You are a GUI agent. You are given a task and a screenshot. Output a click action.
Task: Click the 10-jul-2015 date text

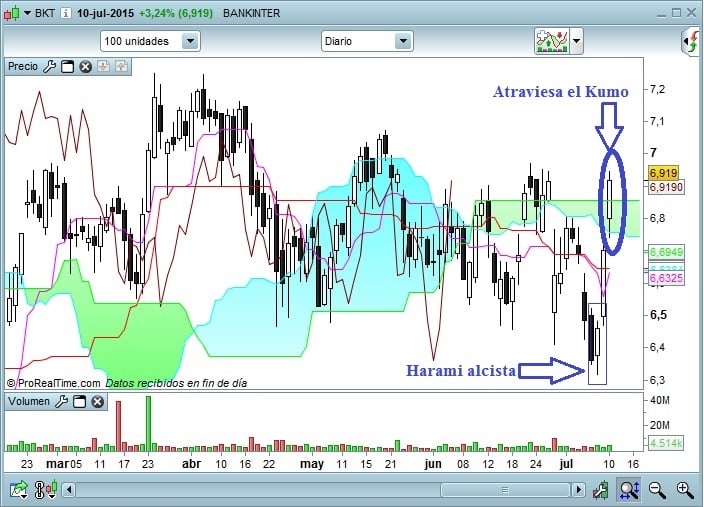(105, 13)
